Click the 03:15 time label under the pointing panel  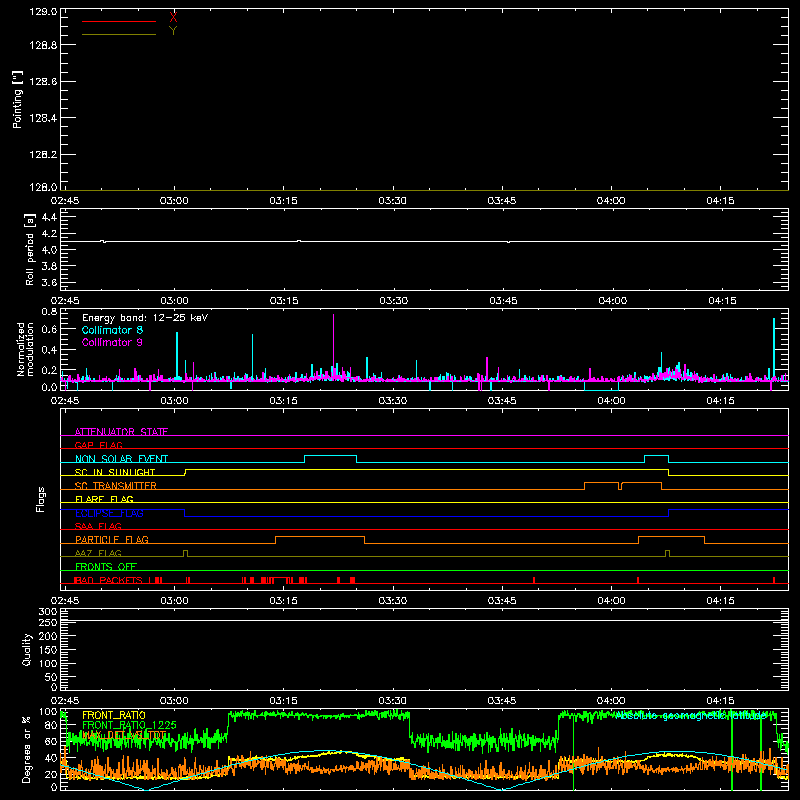click(x=284, y=201)
